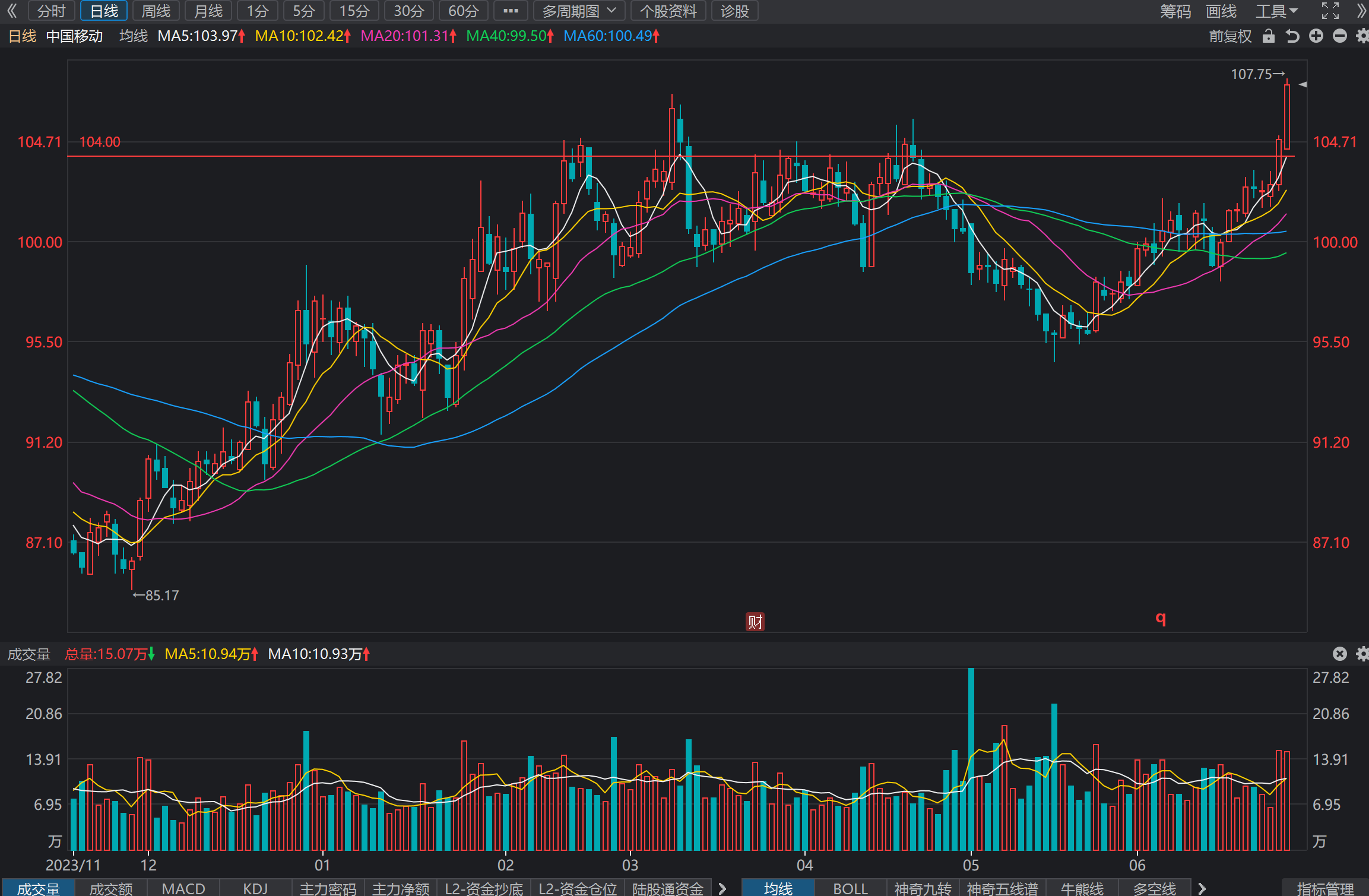Zoom in with the plus circle icon

click(1316, 36)
